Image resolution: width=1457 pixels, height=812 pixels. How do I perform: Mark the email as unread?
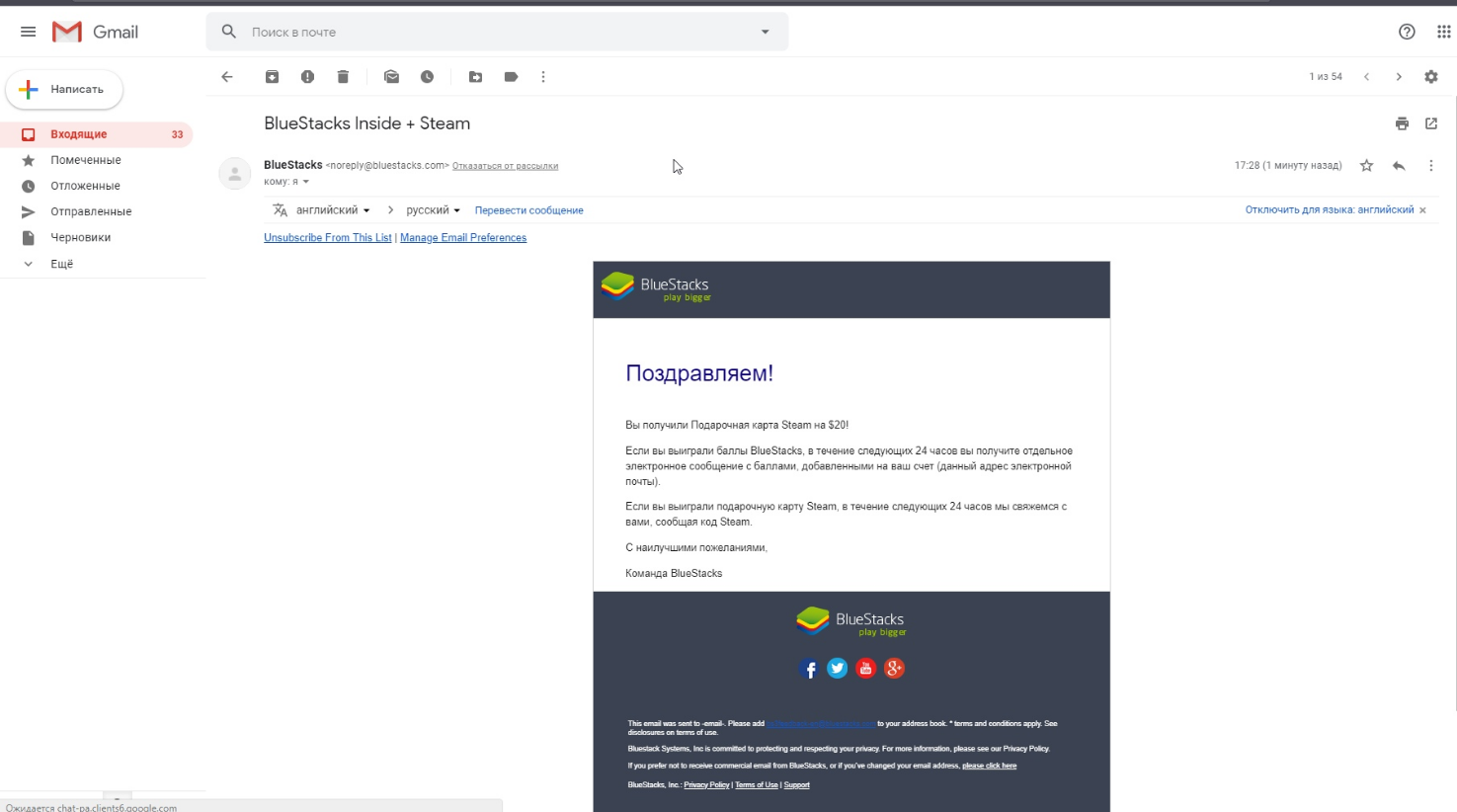click(391, 77)
